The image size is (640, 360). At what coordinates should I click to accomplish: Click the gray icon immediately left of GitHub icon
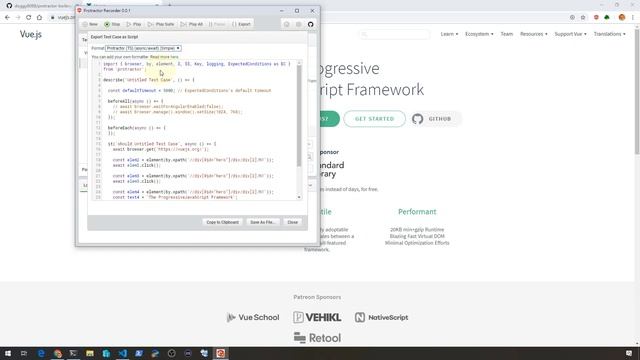(299, 24)
